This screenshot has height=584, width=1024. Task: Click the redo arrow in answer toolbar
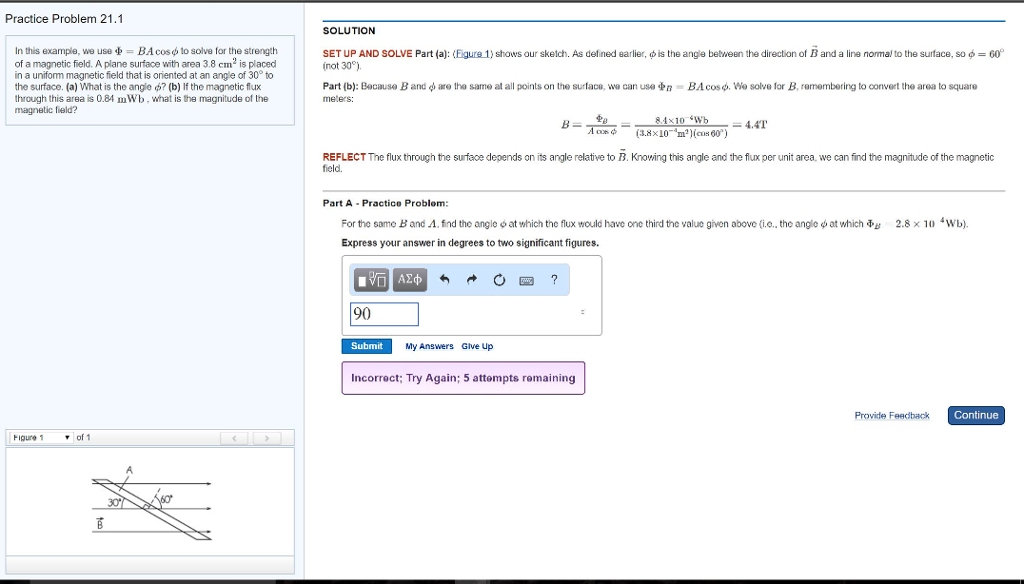[x=471, y=279]
